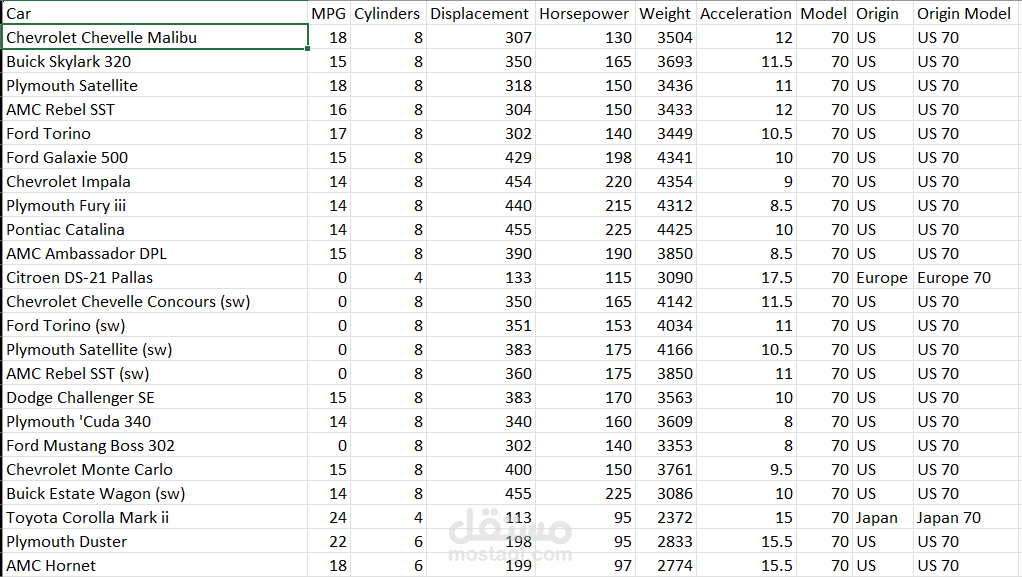
Task: Click MPG value 22 for Plymouth Duster
Action: pyautogui.click(x=329, y=541)
